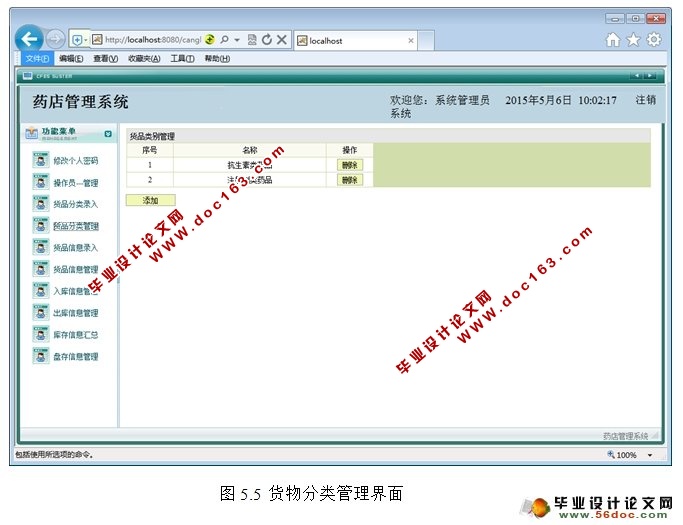Open 盘存信息管理 link
The image size is (683, 525).
(76, 356)
